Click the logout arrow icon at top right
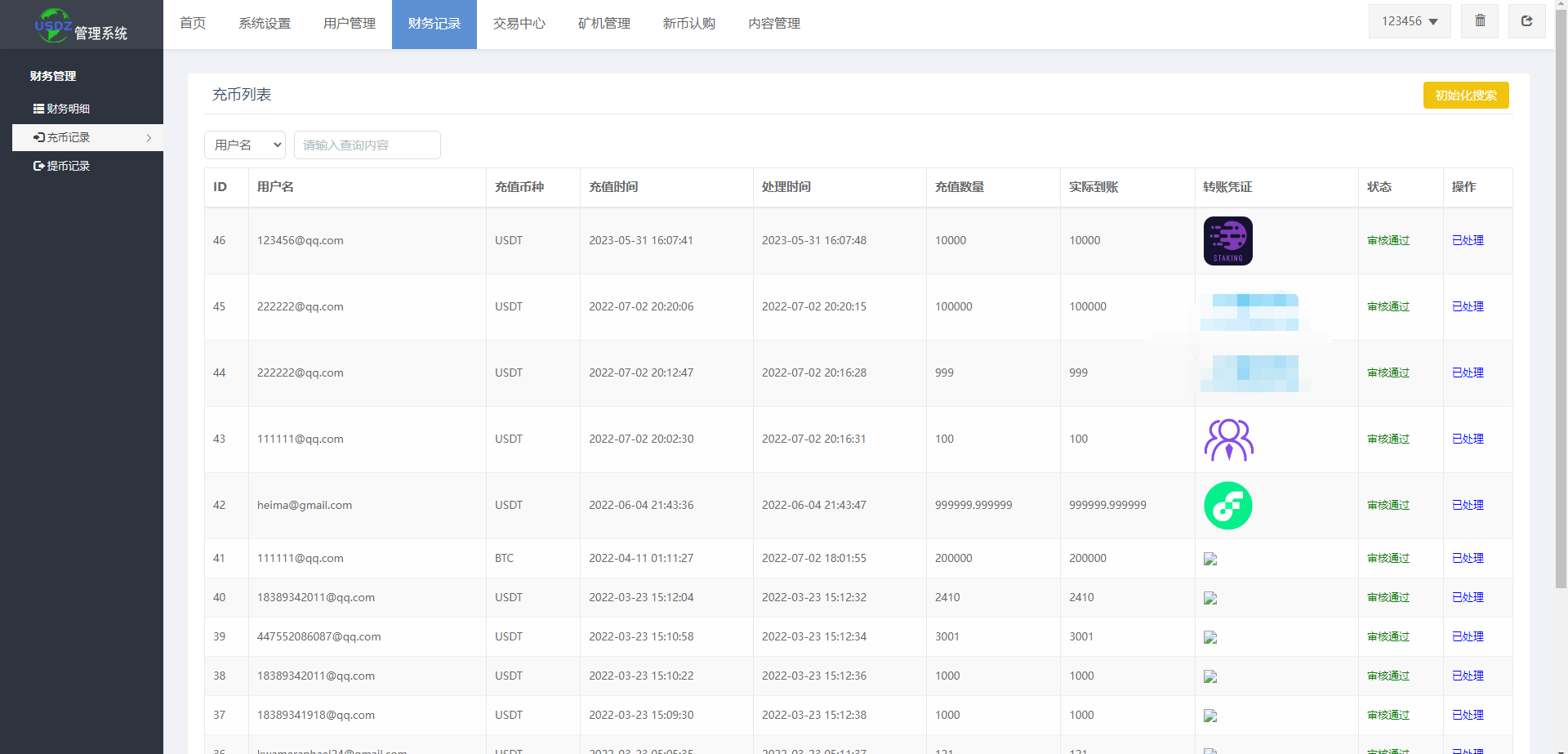 pyautogui.click(x=1526, y=21)
